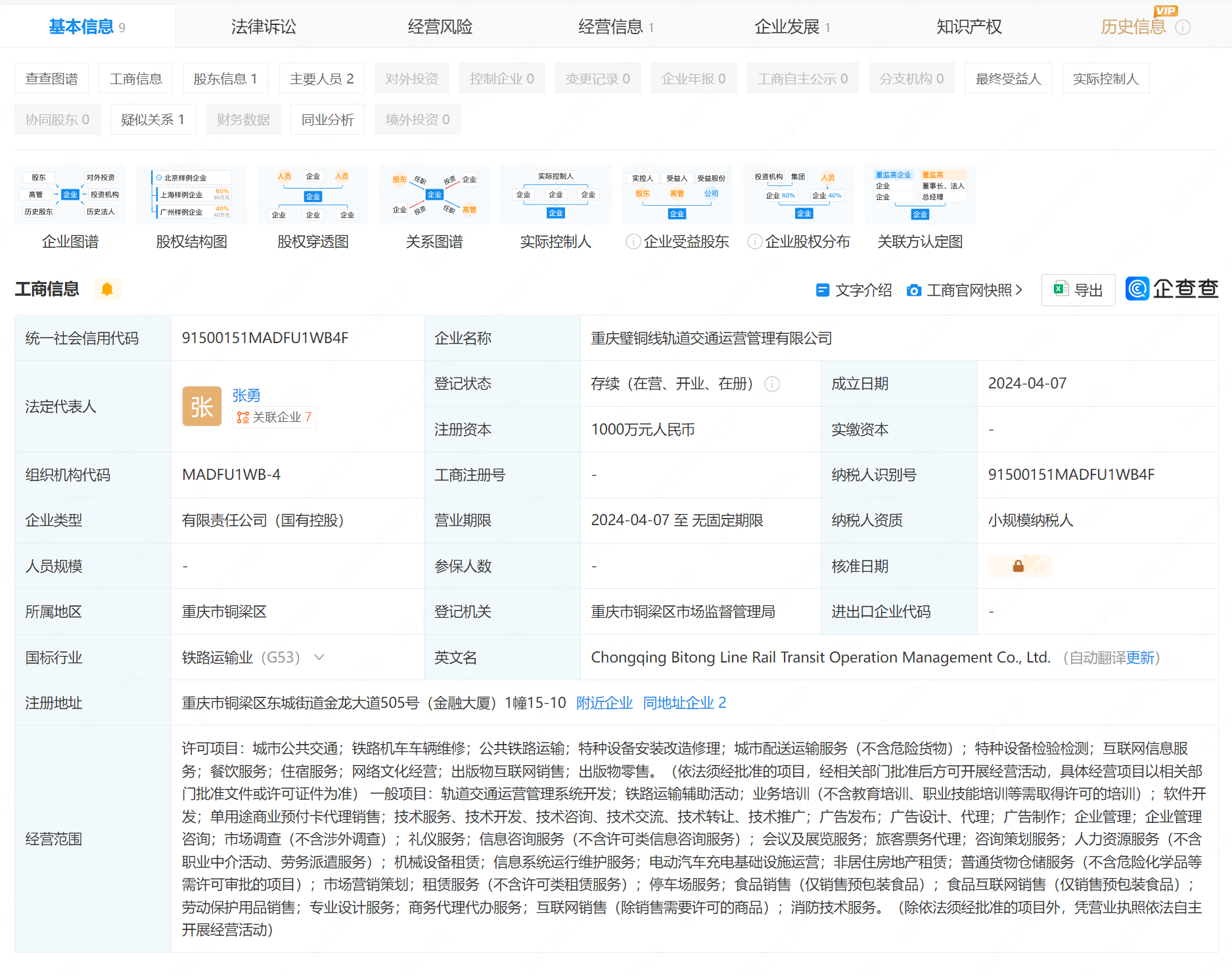
Task: Switch to the 法律诉讼 tab
Action: coord(263,26)
